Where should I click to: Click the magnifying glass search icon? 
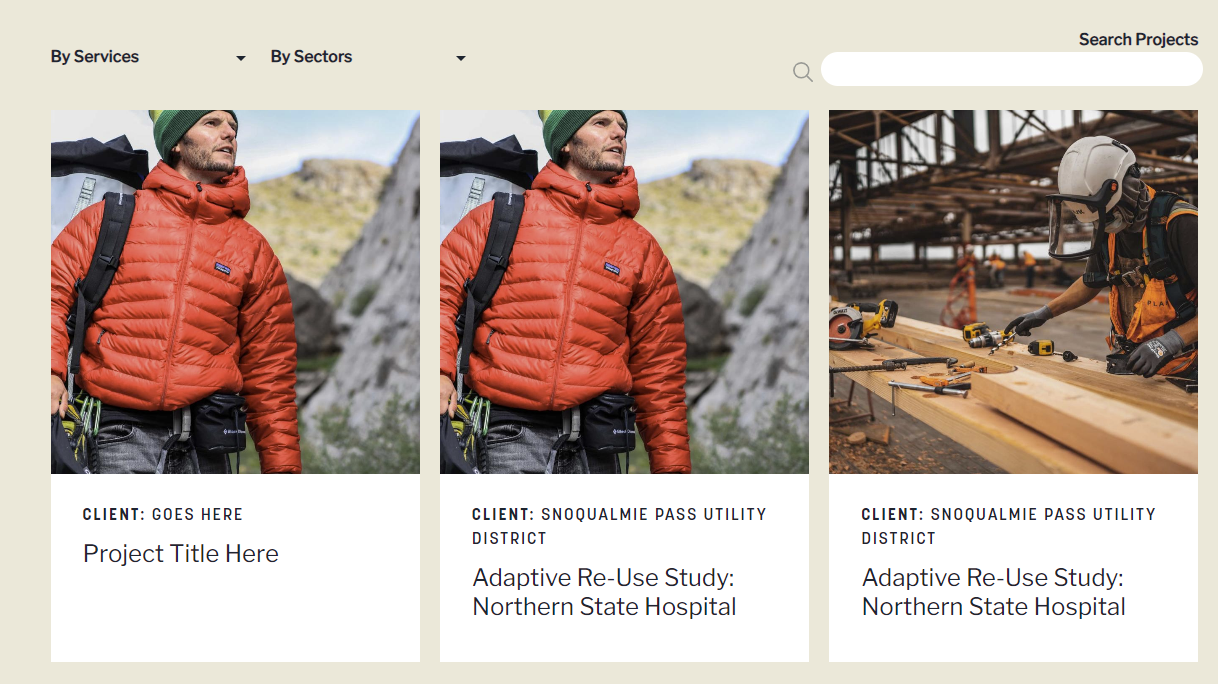pyautogui.click(x=802, y=71)
